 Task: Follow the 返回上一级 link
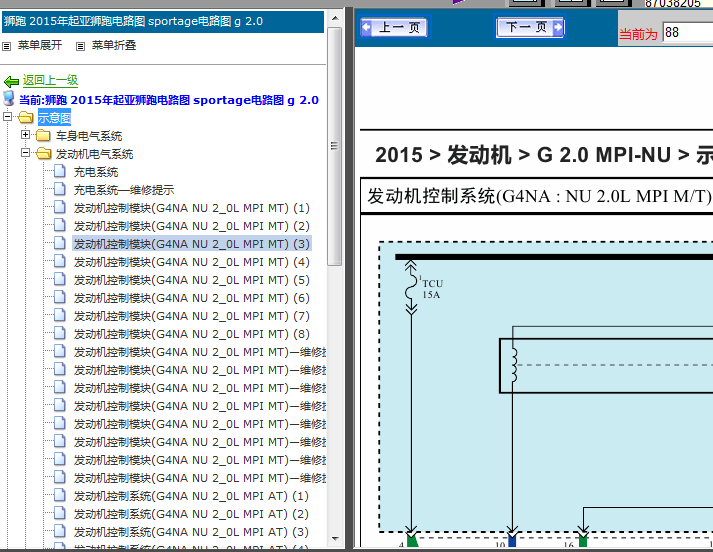coord(50,80)
